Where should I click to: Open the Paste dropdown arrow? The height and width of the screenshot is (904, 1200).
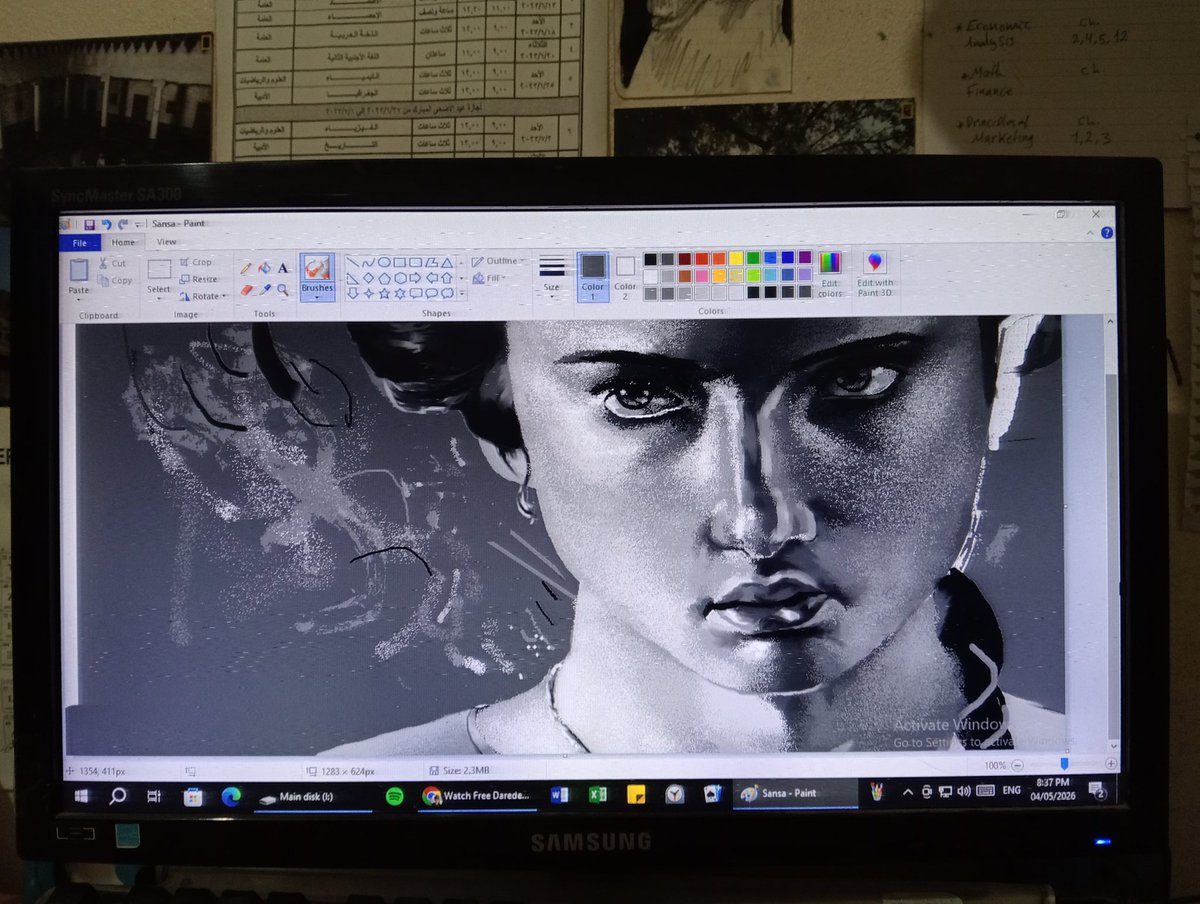tap(79, 299)
